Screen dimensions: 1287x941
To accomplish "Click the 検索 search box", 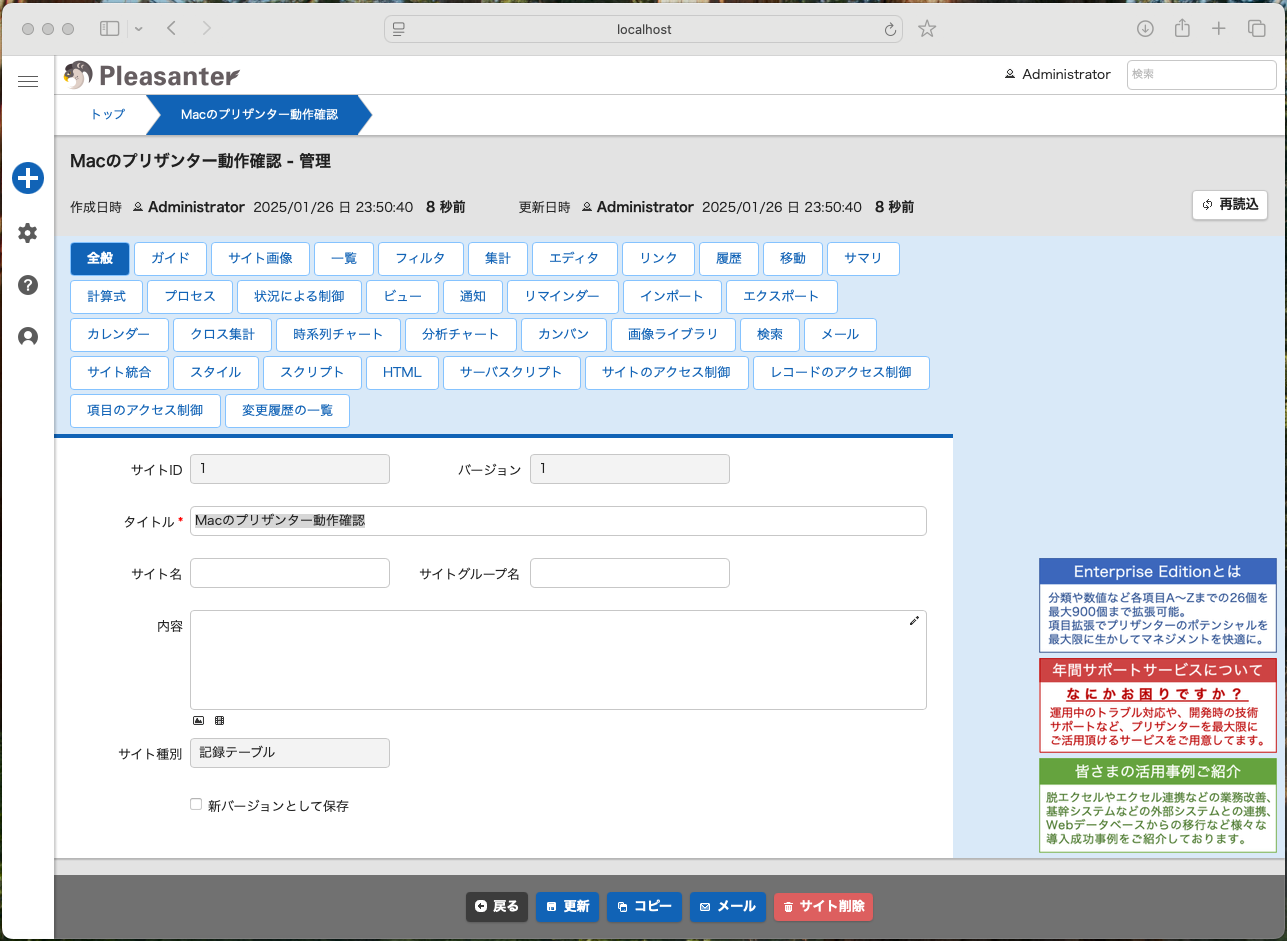I will [x=1201, y=74].
